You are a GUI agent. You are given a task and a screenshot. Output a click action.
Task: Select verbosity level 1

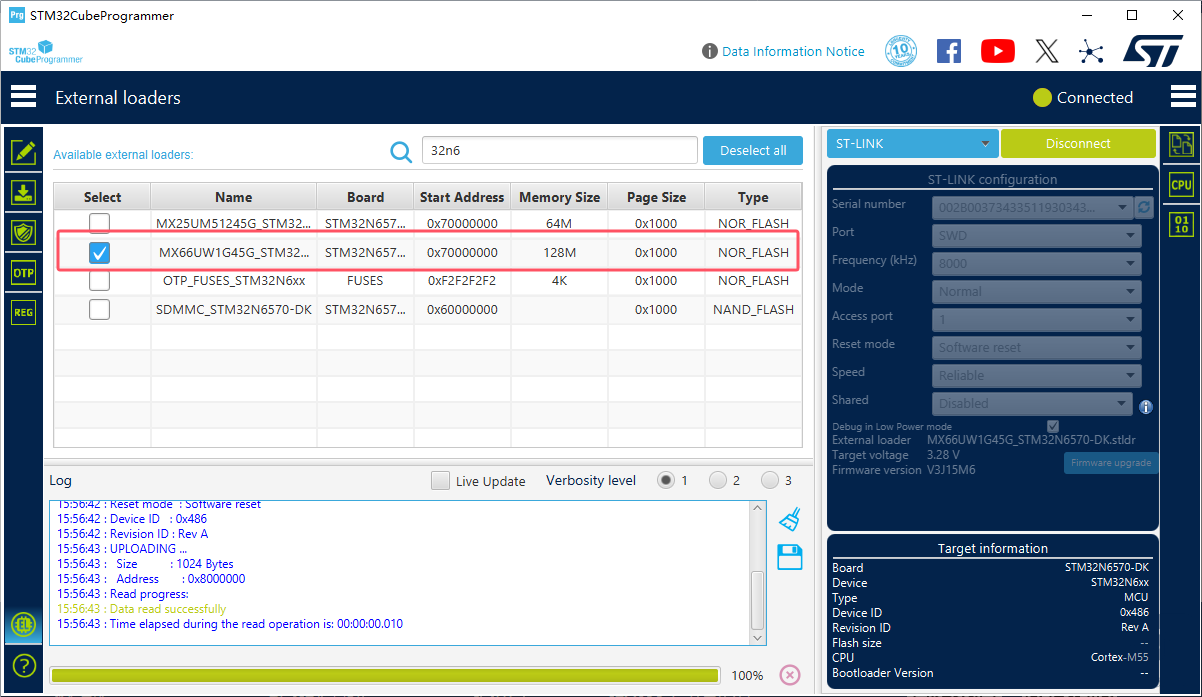coord(666,480)
